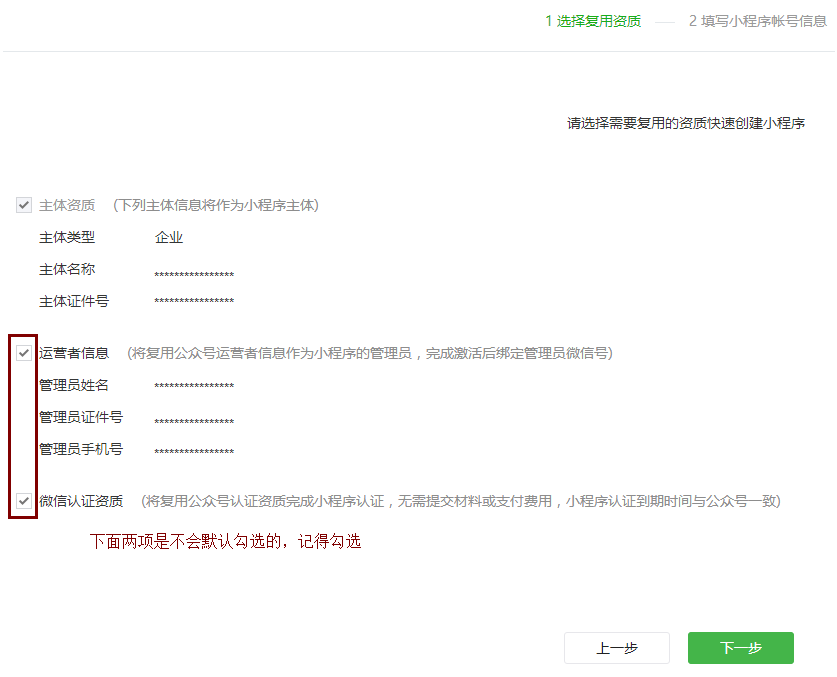This screenshot has width=837, height=677.
Task: Click the masked 管理员姓名 value
Action: pos(193,385)
